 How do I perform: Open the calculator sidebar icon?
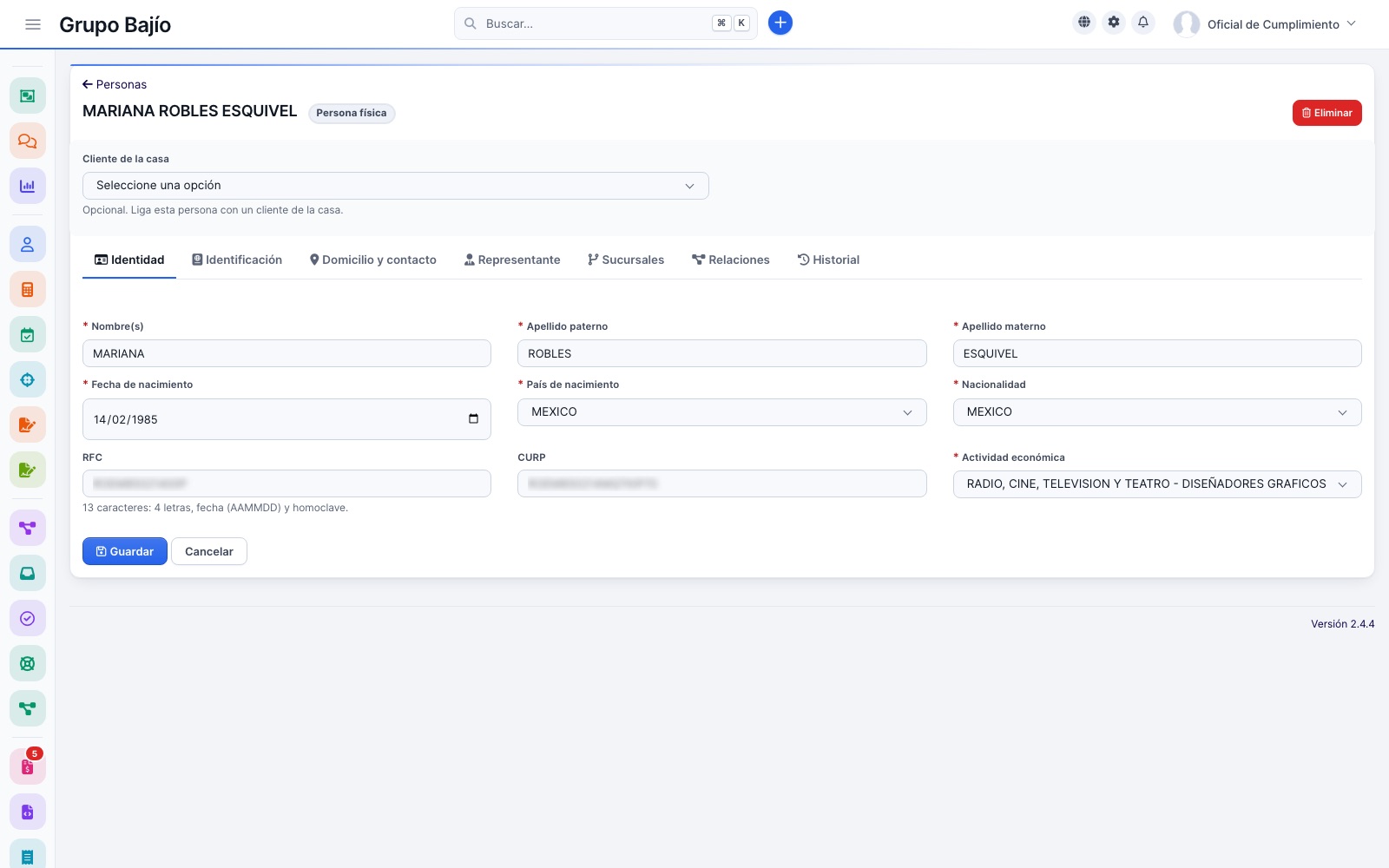(x=28, y=289)
